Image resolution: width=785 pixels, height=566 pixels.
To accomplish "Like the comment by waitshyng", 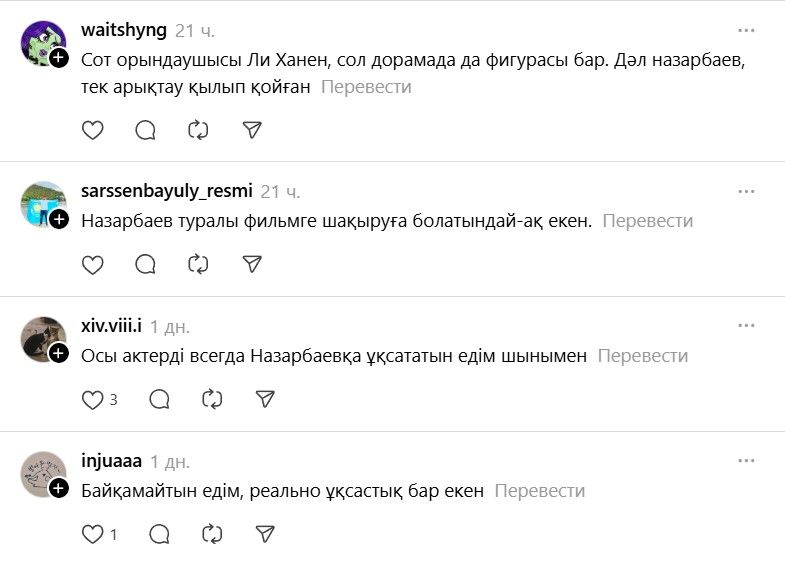I will point(92,130).
